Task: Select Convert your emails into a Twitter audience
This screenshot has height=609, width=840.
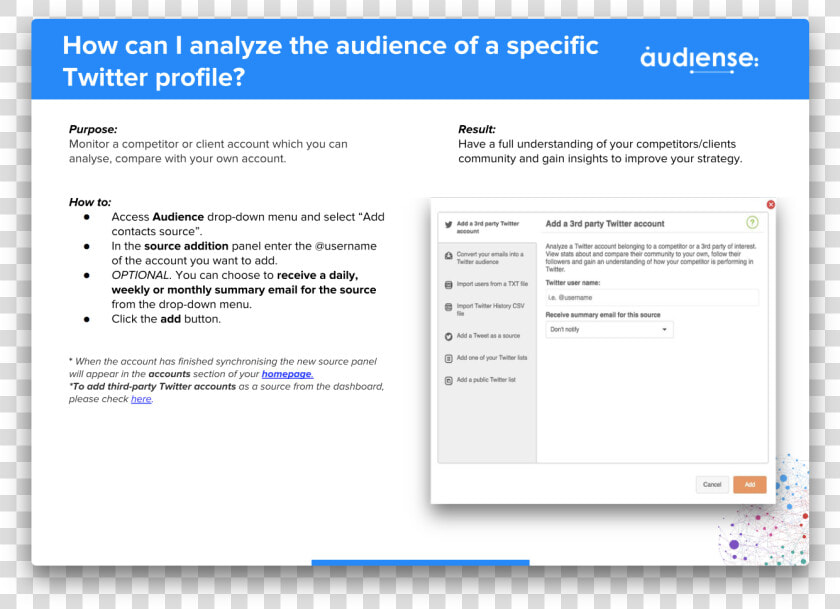Action: [x=490, y=258]
